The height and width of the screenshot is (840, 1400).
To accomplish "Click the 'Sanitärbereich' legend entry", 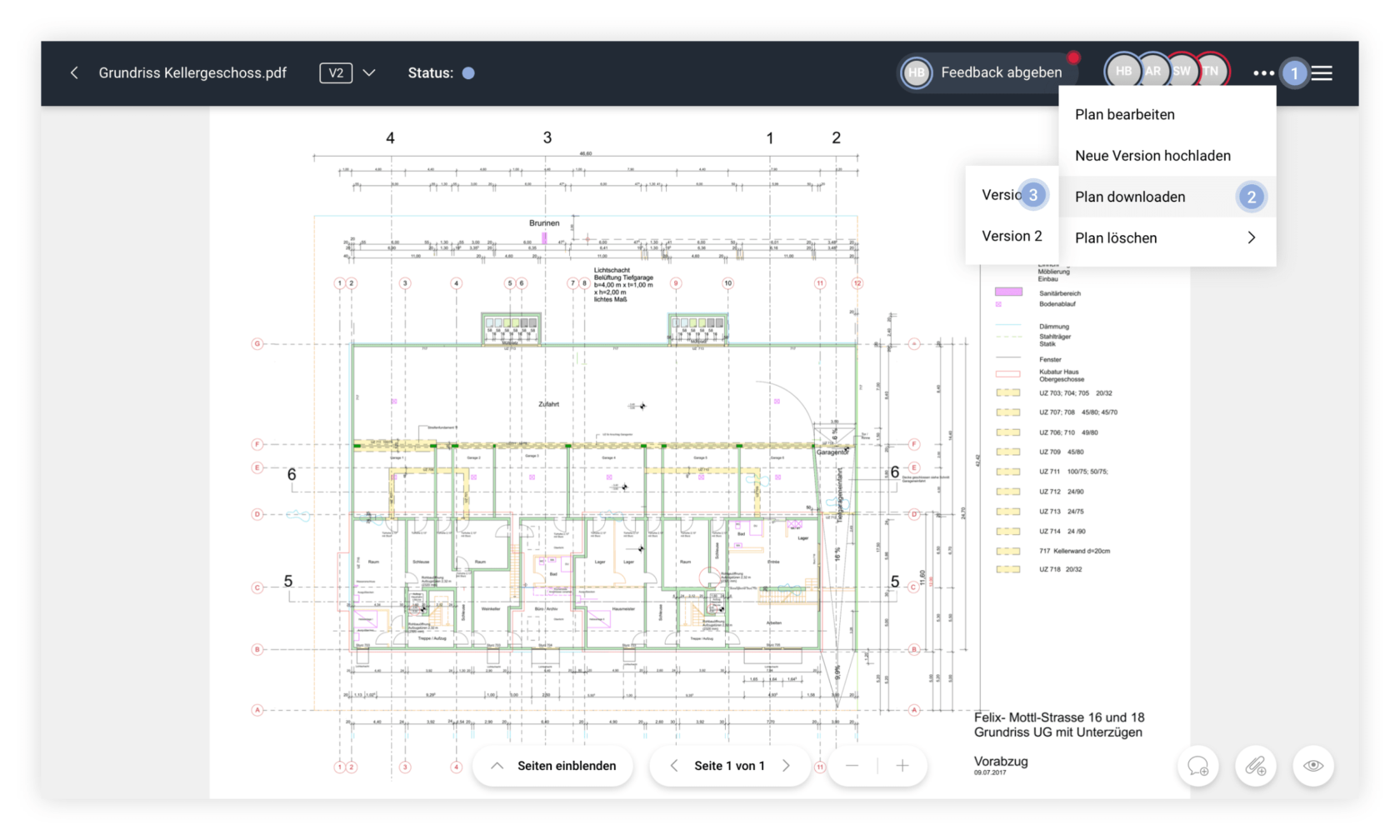I will (1059, 293).
